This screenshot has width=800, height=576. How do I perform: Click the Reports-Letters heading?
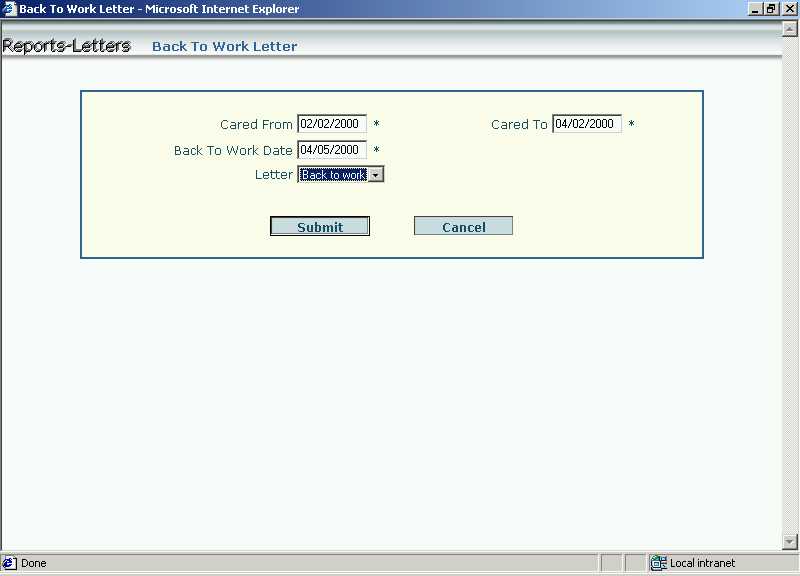66,46
